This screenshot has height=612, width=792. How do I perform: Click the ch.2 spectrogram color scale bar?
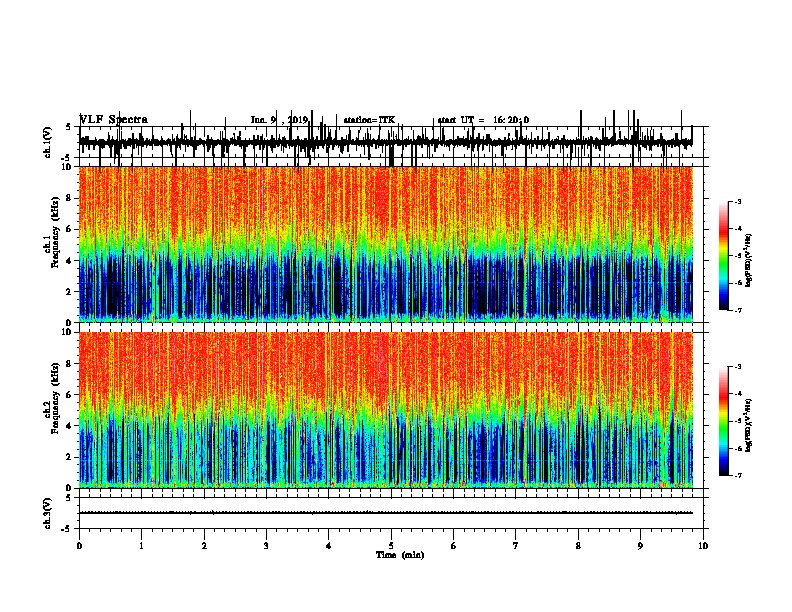pyautogui.click(x=724, y=421)
